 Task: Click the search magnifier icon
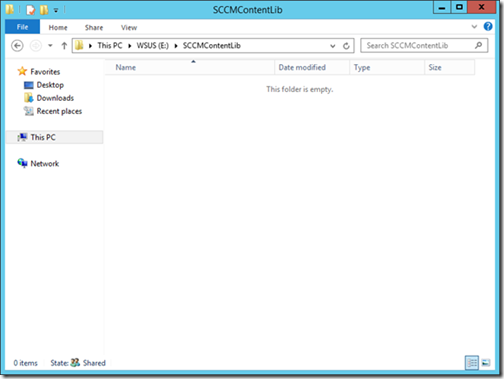tap(478, 45)
